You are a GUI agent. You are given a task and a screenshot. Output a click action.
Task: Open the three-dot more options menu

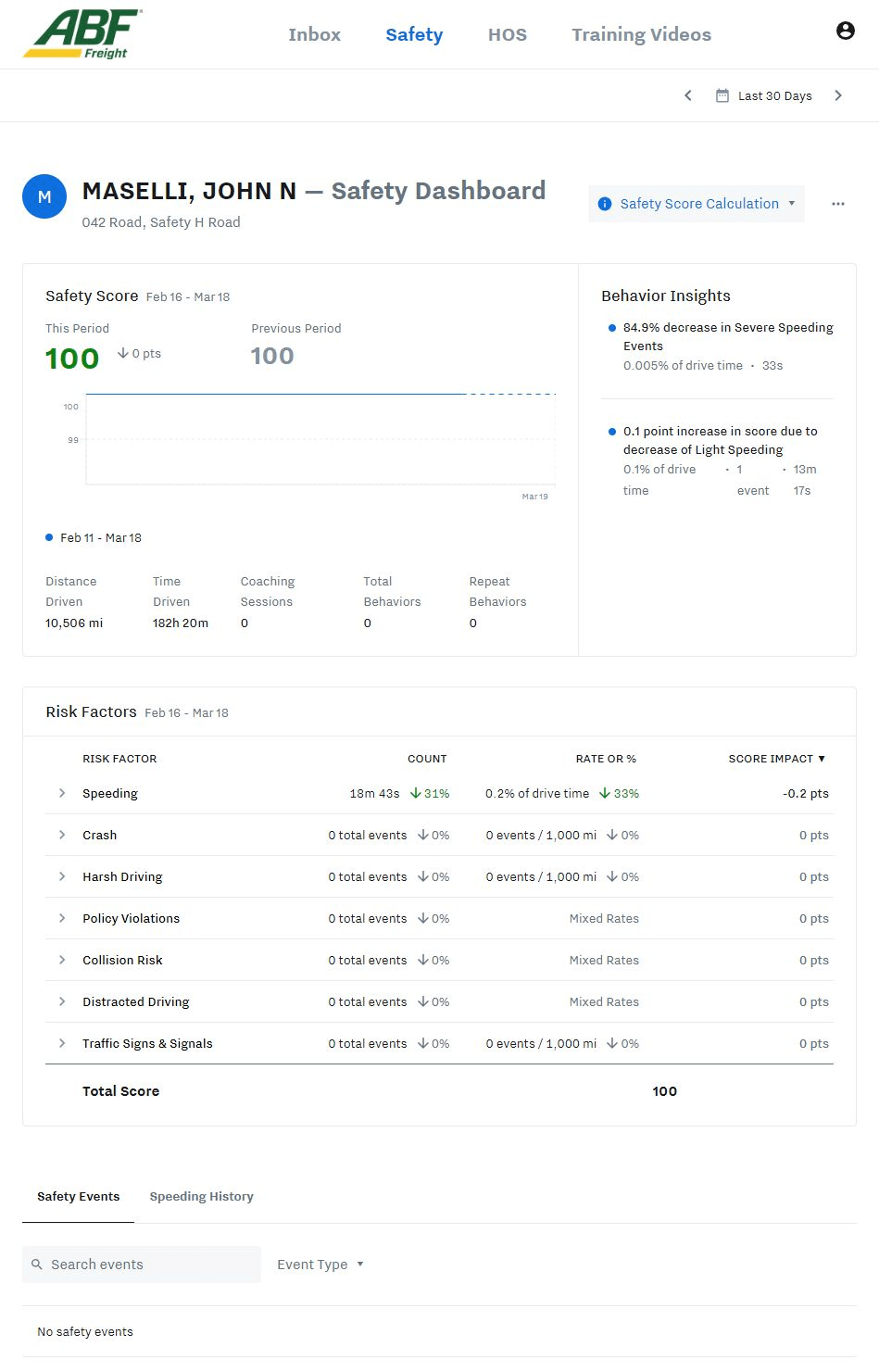[837, 204]
